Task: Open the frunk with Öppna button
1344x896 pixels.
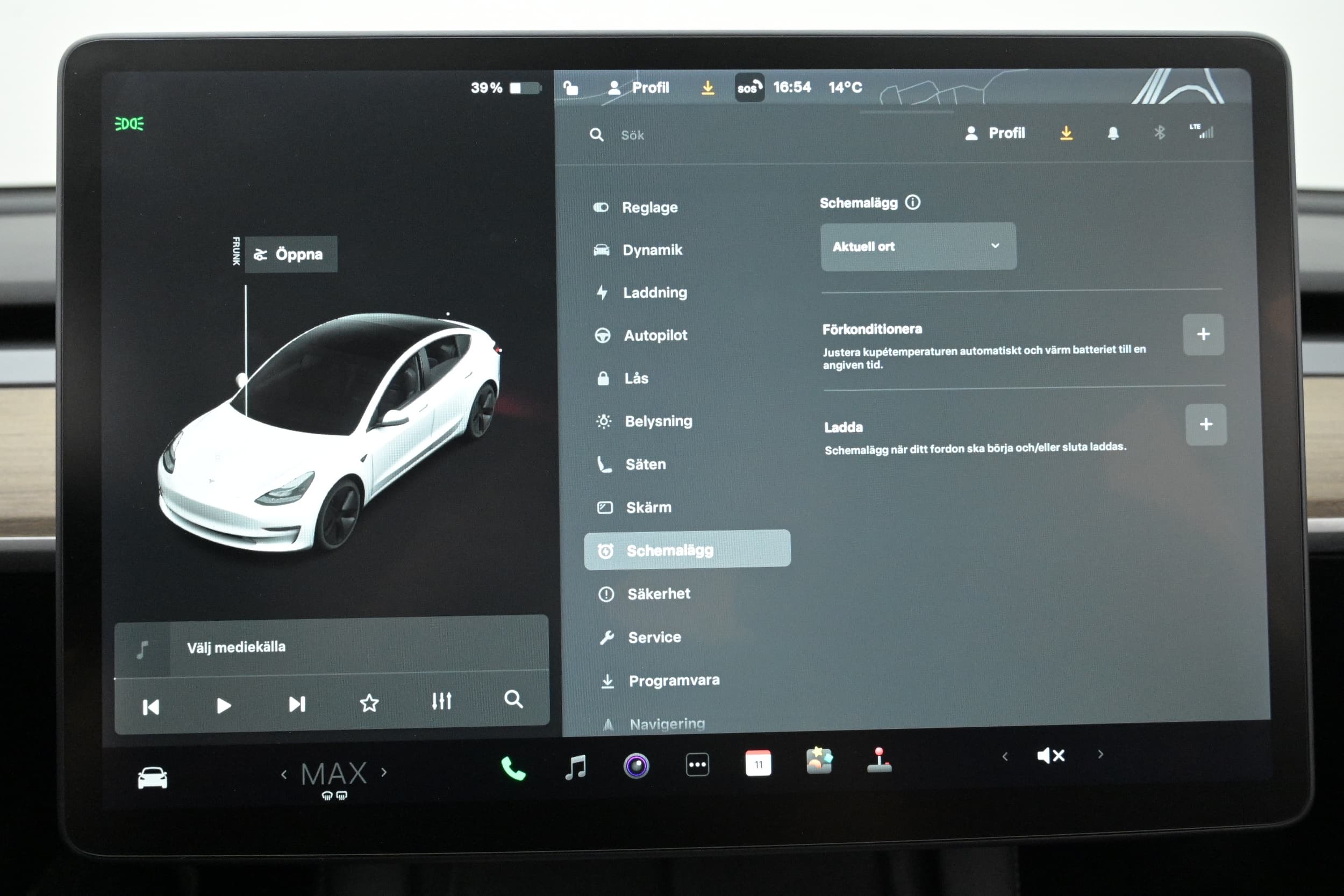Action: point(291,254)
